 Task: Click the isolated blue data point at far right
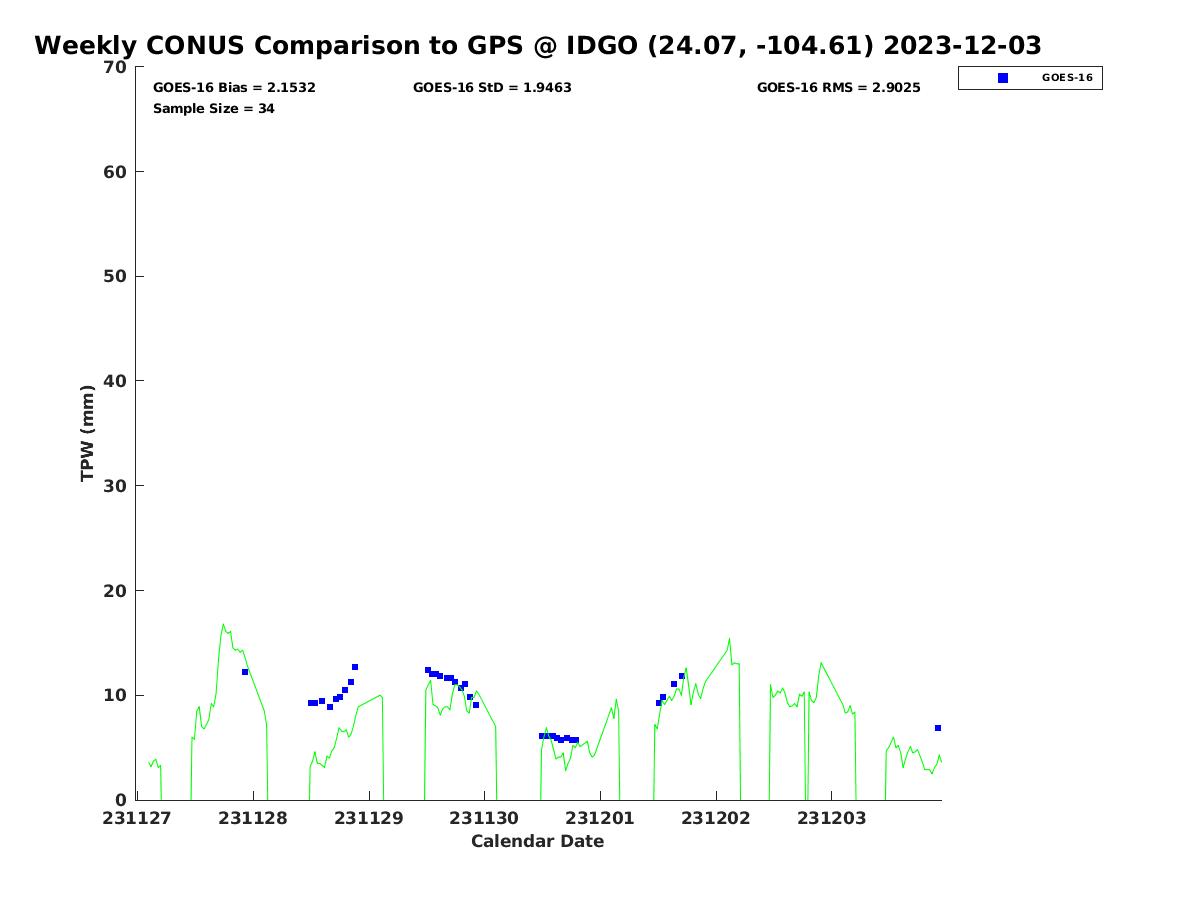(x=938, y=728)
